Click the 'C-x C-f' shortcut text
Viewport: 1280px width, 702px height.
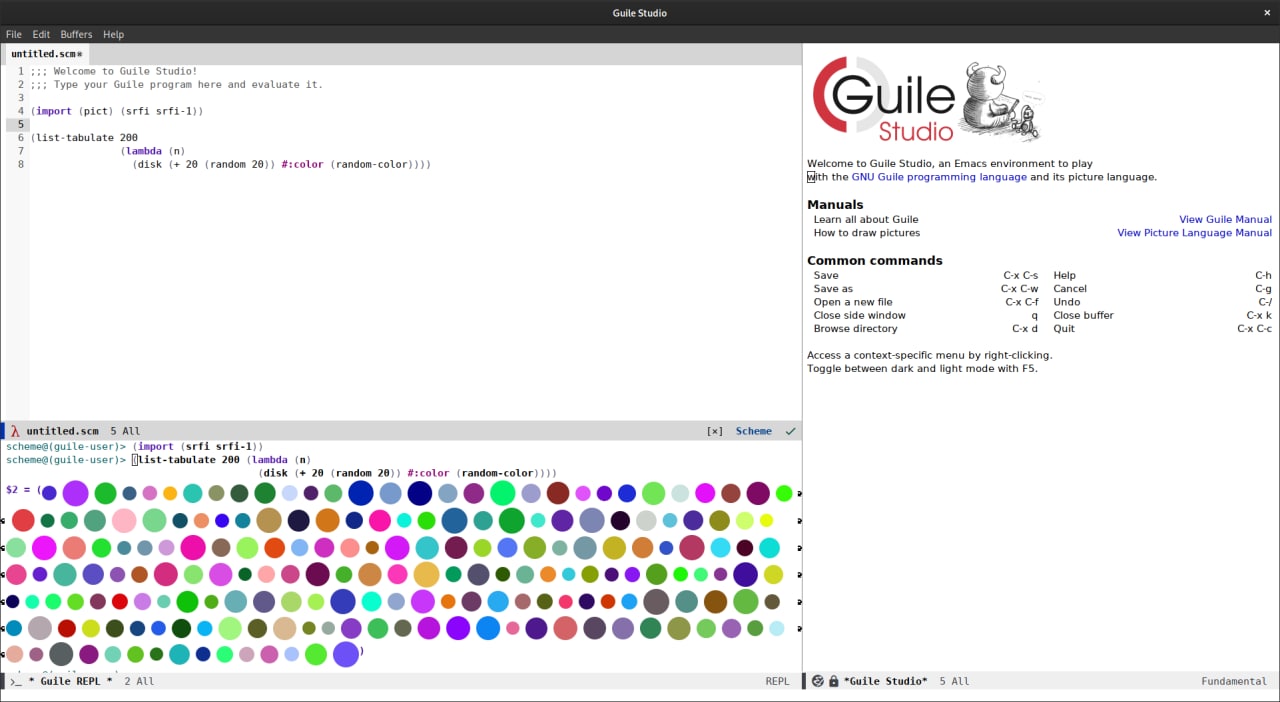[x=1022, y=302]
